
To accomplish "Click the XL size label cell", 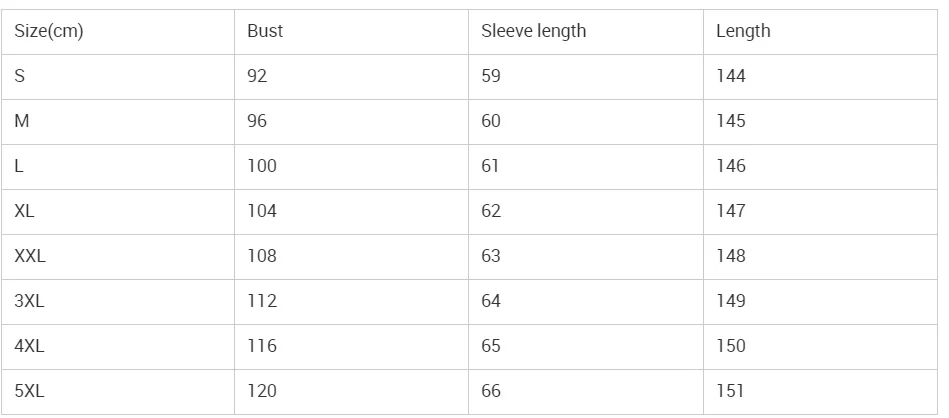I will (x=25, y=211).
